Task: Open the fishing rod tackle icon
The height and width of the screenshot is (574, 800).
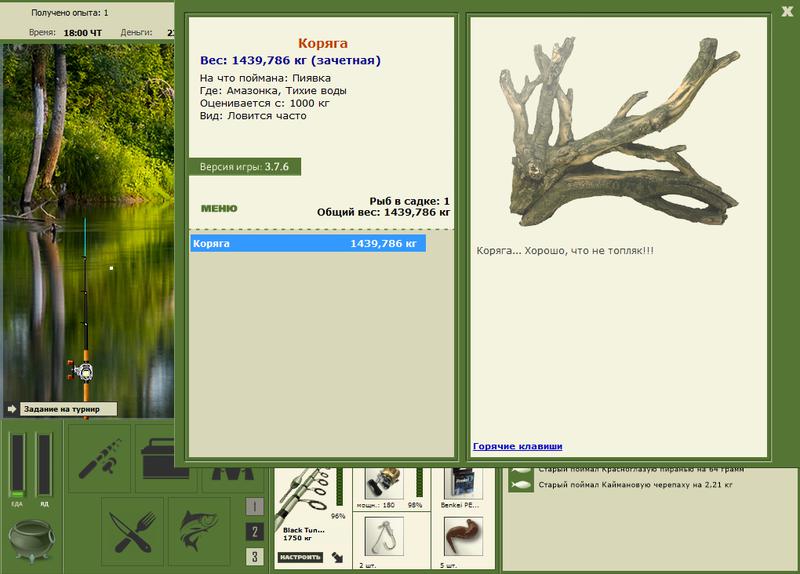Action: [99, 458]
